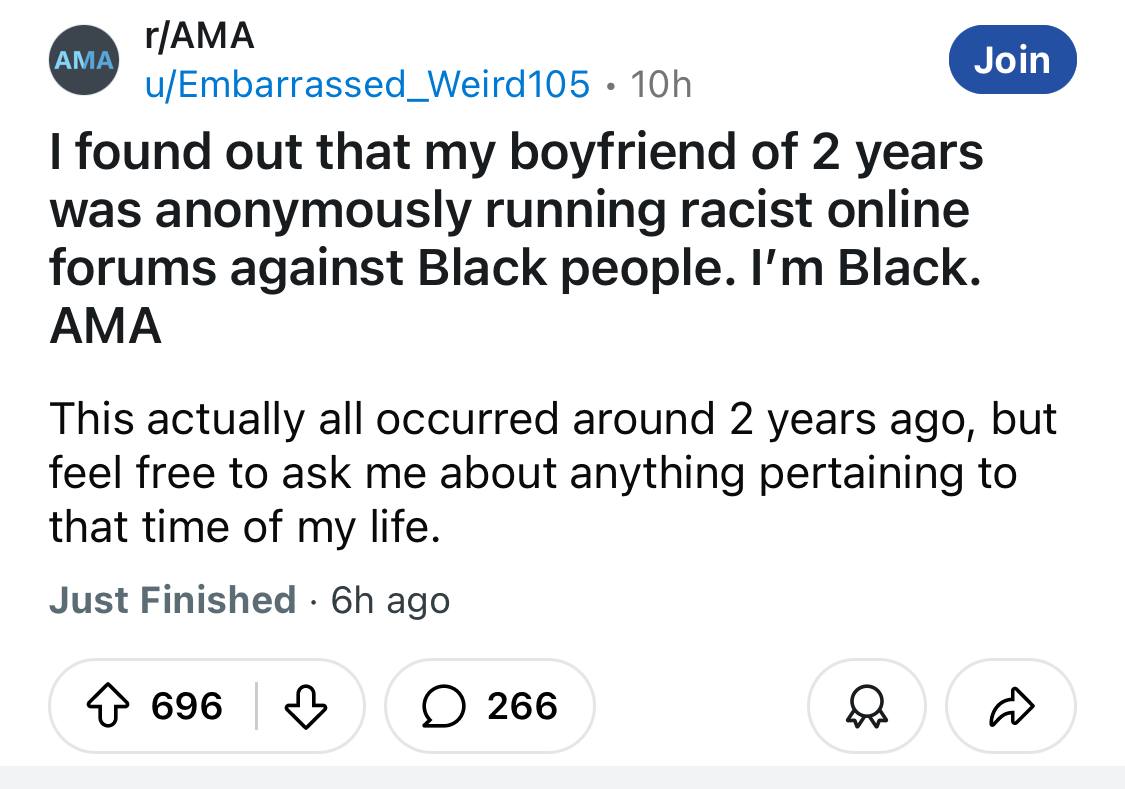
Task: Click the "AMA" word ending the title
Action: (105, 326)
